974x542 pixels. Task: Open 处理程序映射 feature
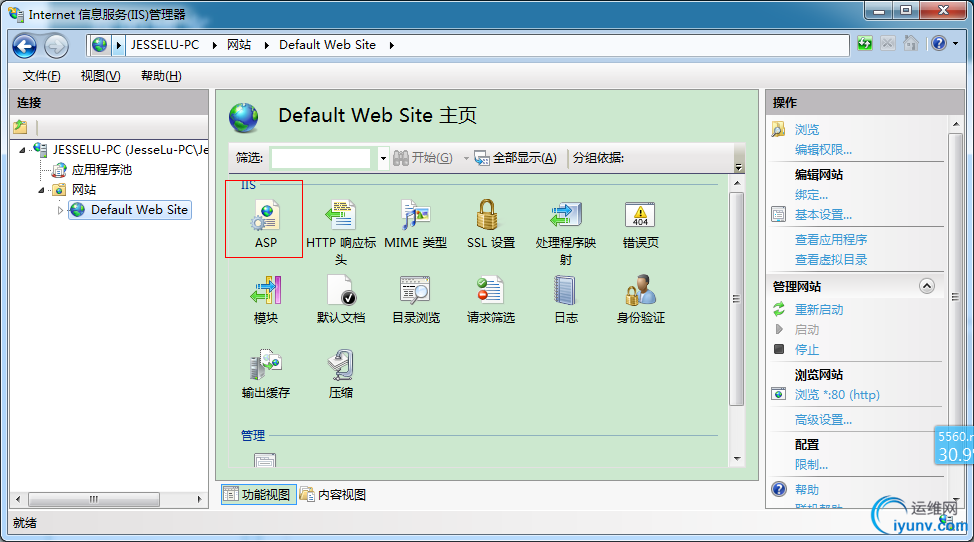point(566,232)
